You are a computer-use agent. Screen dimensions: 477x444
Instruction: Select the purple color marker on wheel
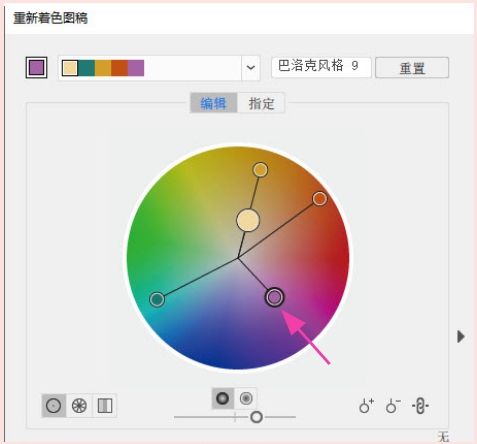274,297
